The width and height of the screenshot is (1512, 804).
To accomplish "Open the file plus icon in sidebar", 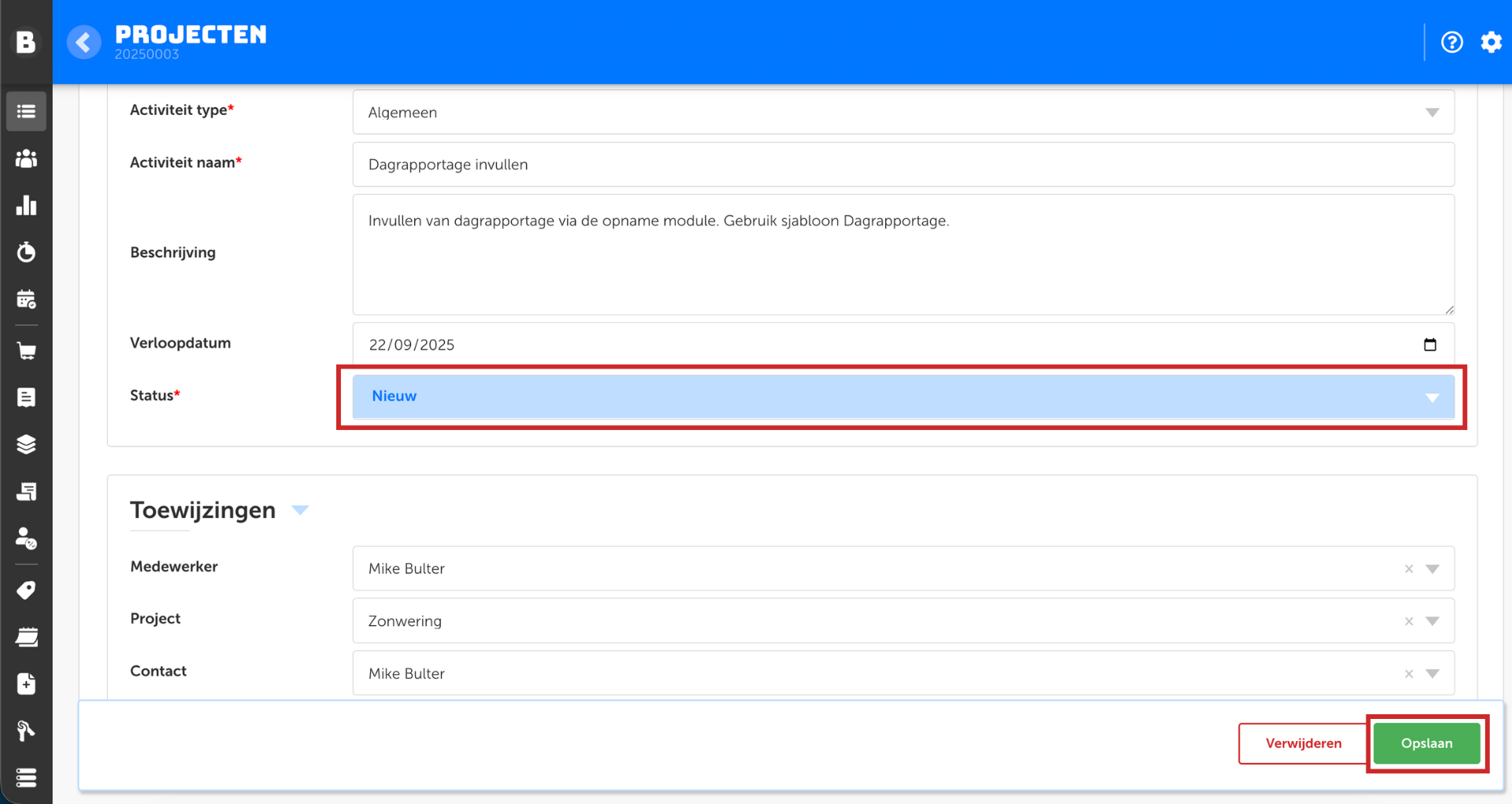I will pos(26,684).
